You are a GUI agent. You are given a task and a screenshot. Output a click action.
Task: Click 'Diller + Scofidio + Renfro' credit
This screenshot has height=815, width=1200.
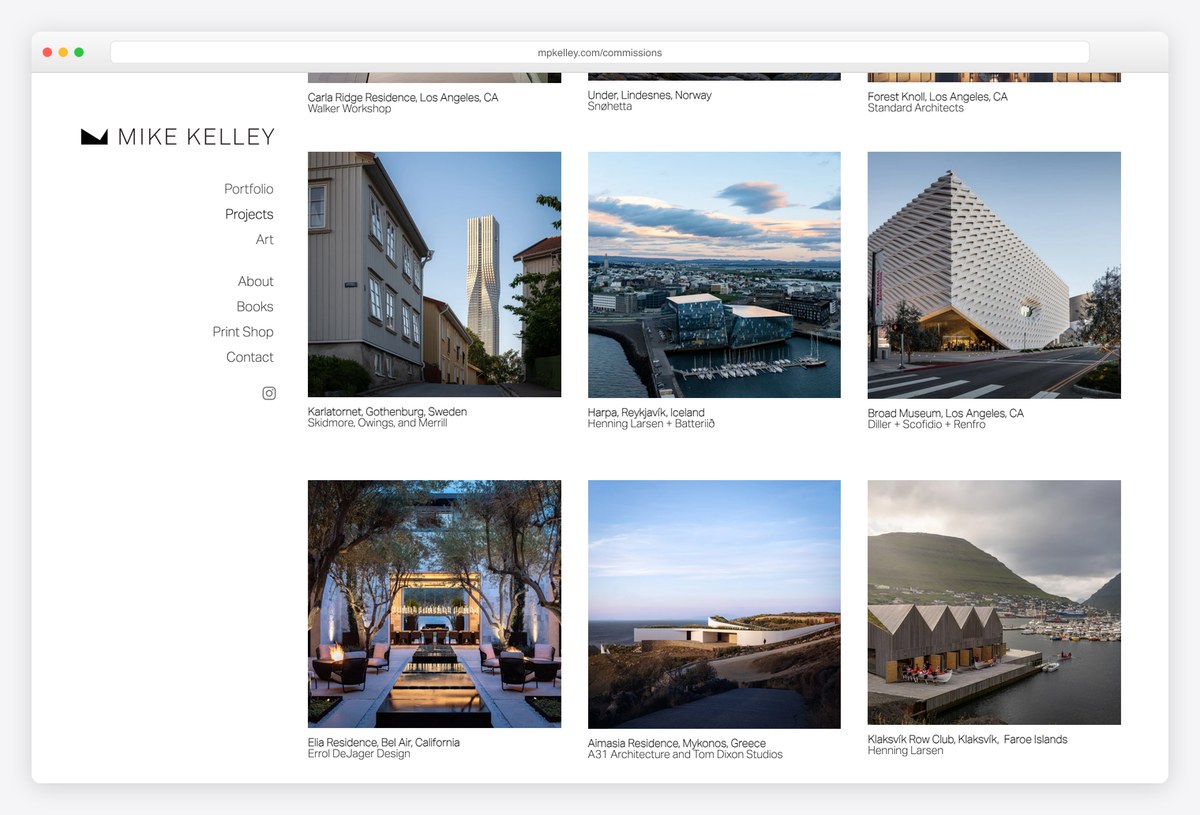927,425
